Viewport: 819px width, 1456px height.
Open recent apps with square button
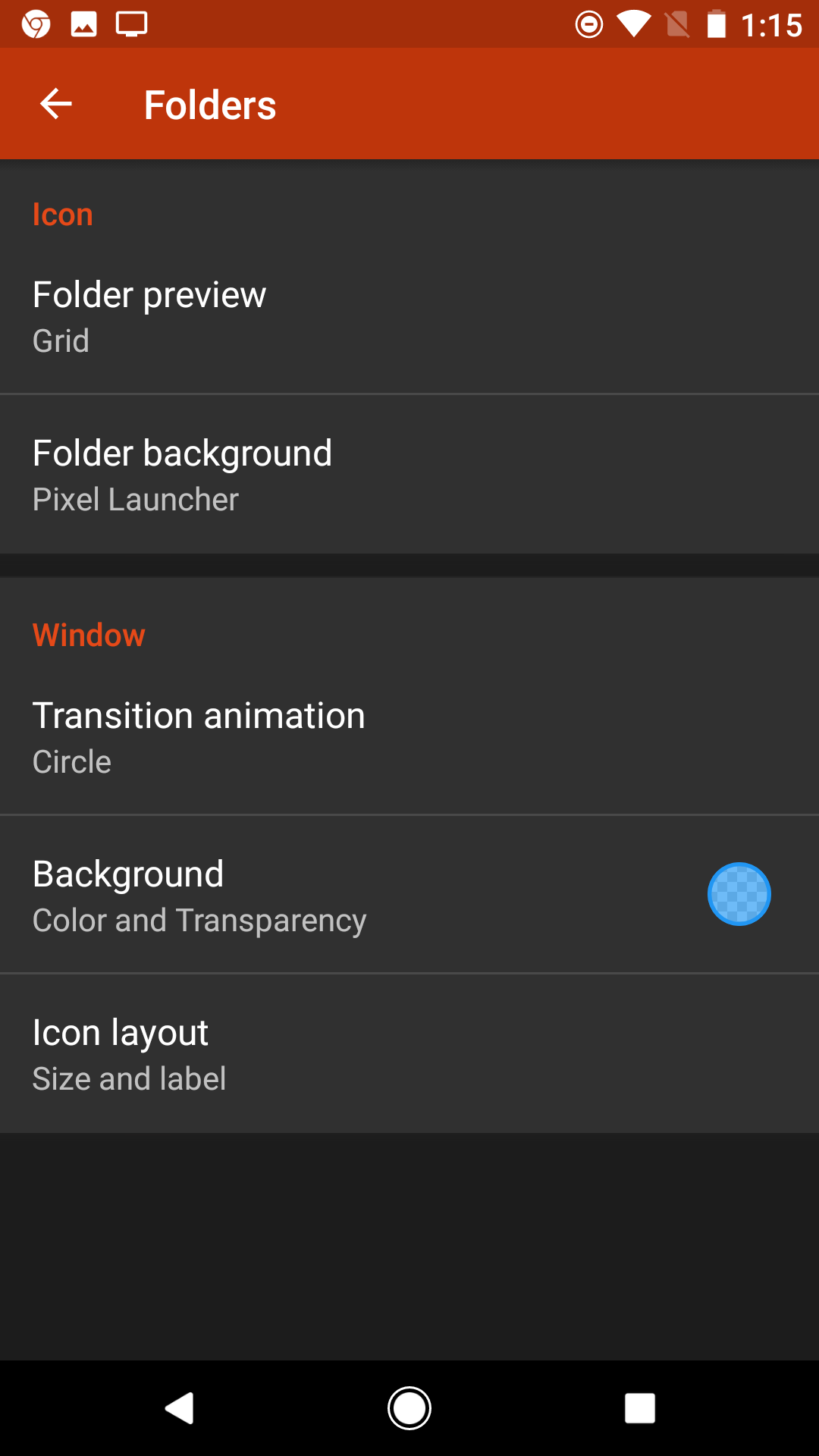639,1408
